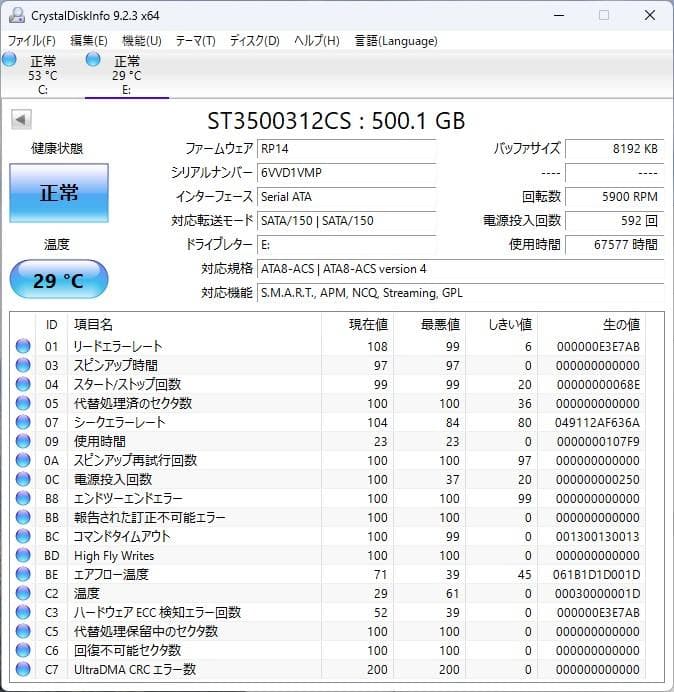Click the CrystalDiskInfo app icon in title bar

(x=17, y=15)
